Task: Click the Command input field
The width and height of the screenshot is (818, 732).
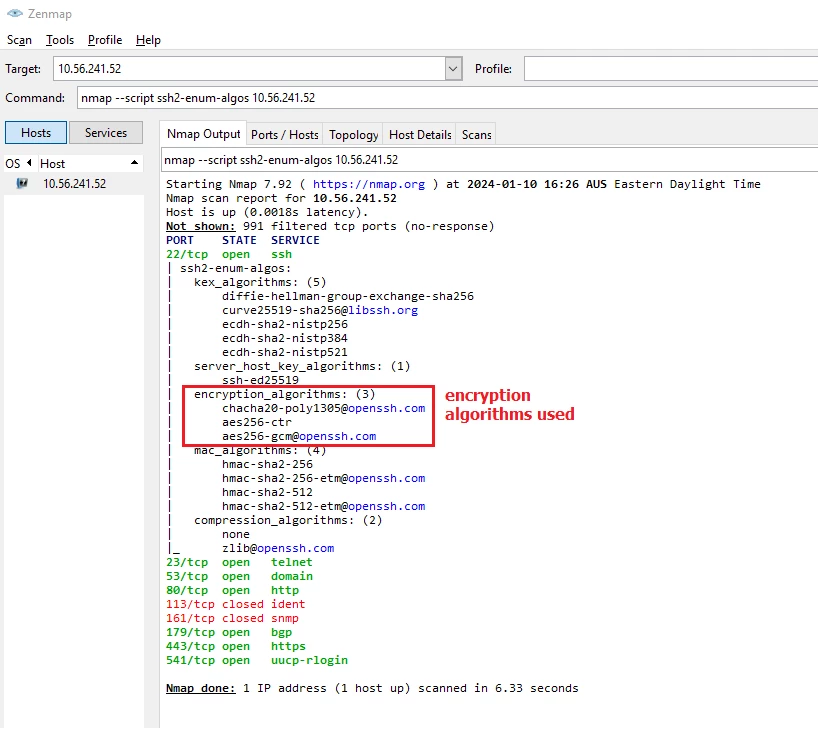Action: pyautogui.click(x=448, y=98)
